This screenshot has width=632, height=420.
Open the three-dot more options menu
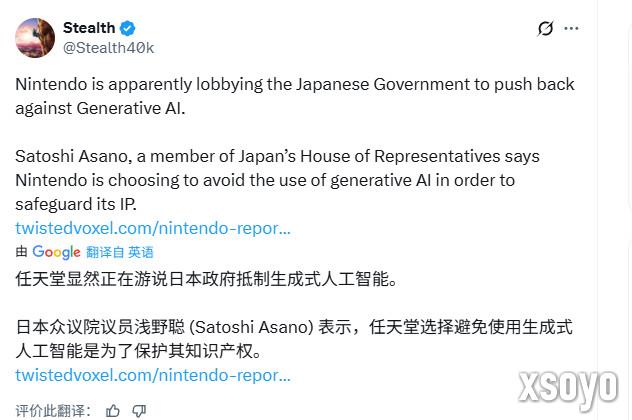[x=571, y=29]
